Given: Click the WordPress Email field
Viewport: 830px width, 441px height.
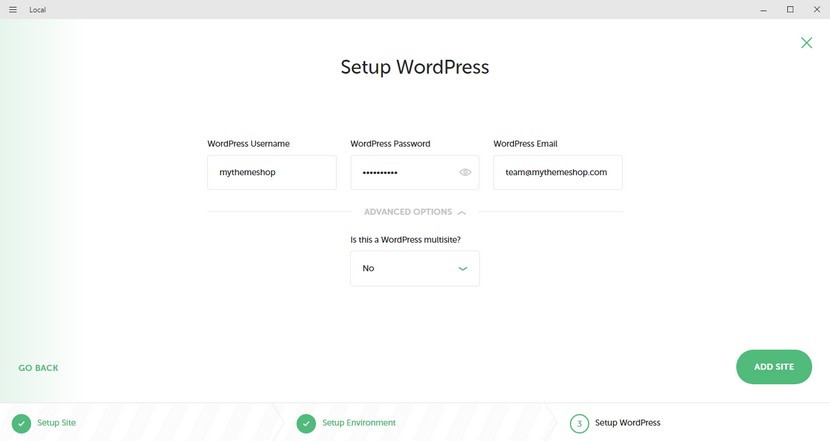Looking at the screenshot, I should point(557,172).
